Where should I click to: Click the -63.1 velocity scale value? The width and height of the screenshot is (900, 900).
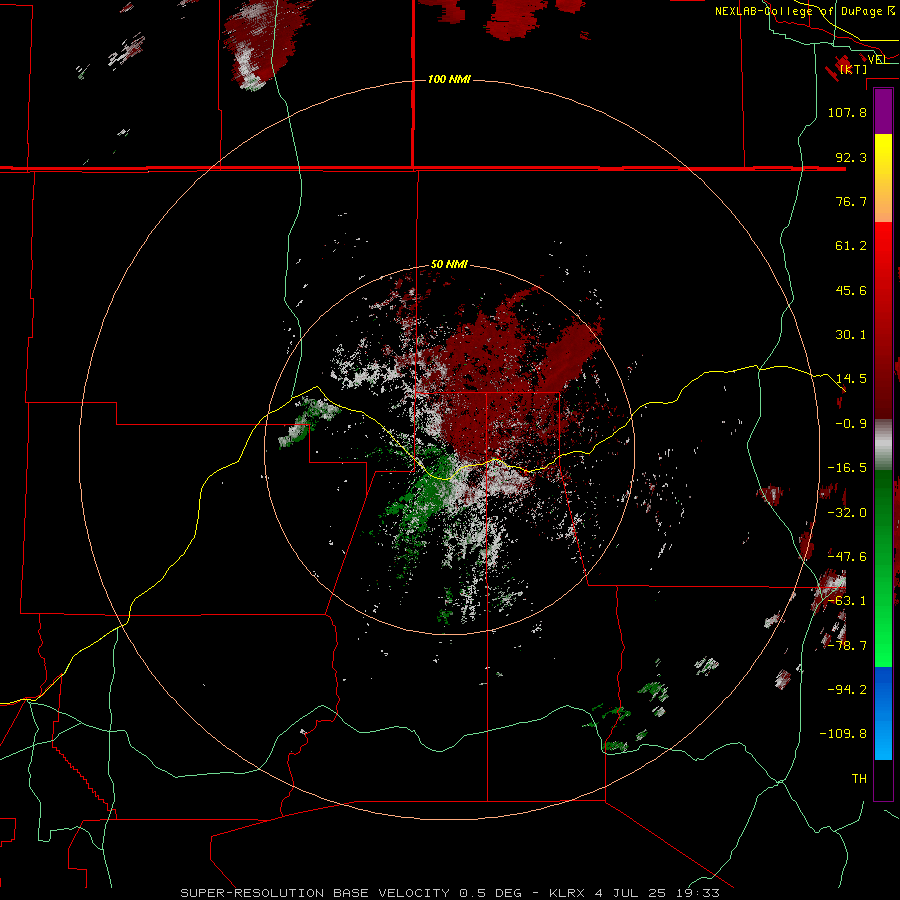[x=847, y=601]
